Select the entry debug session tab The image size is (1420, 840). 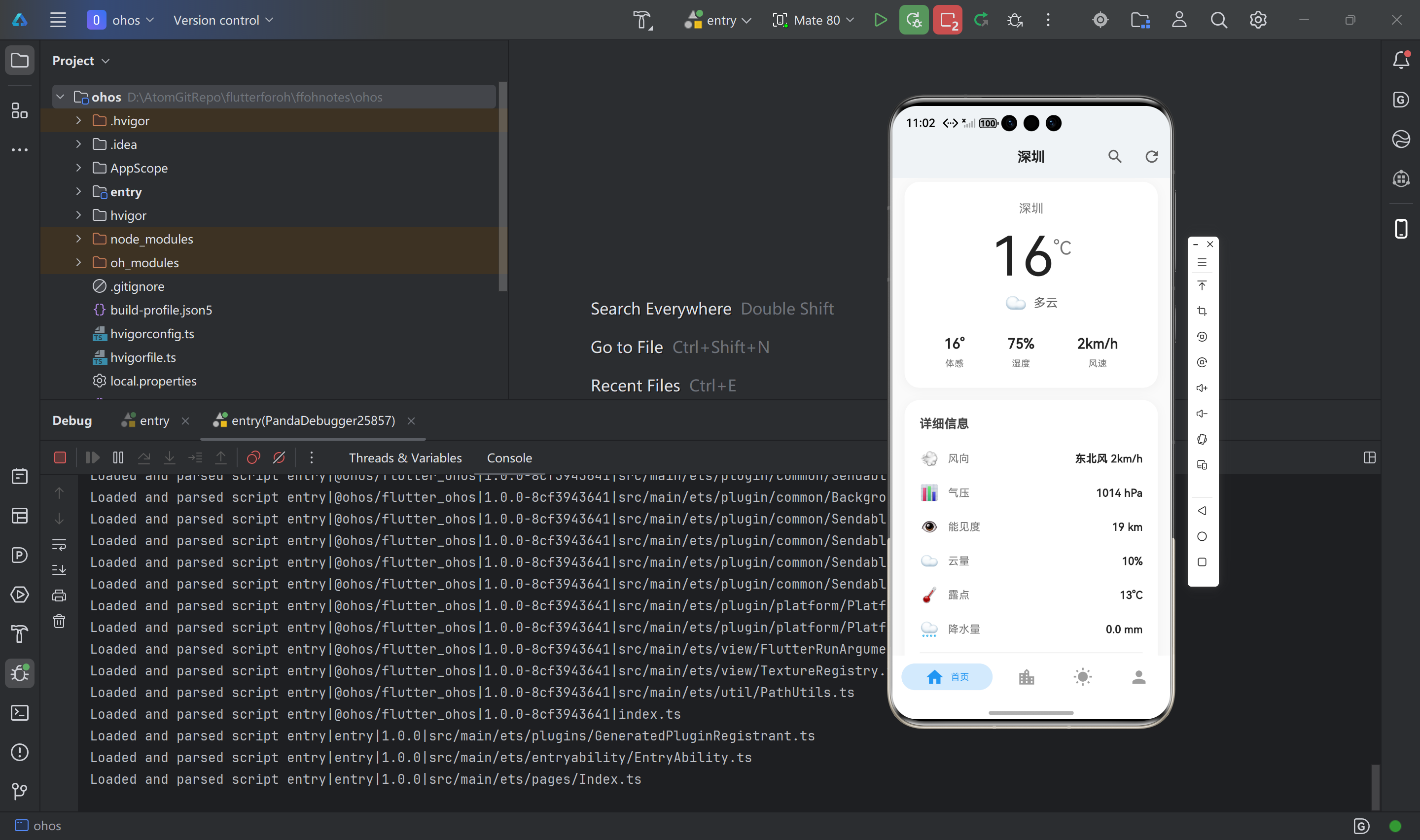click(x=154, y=420)
